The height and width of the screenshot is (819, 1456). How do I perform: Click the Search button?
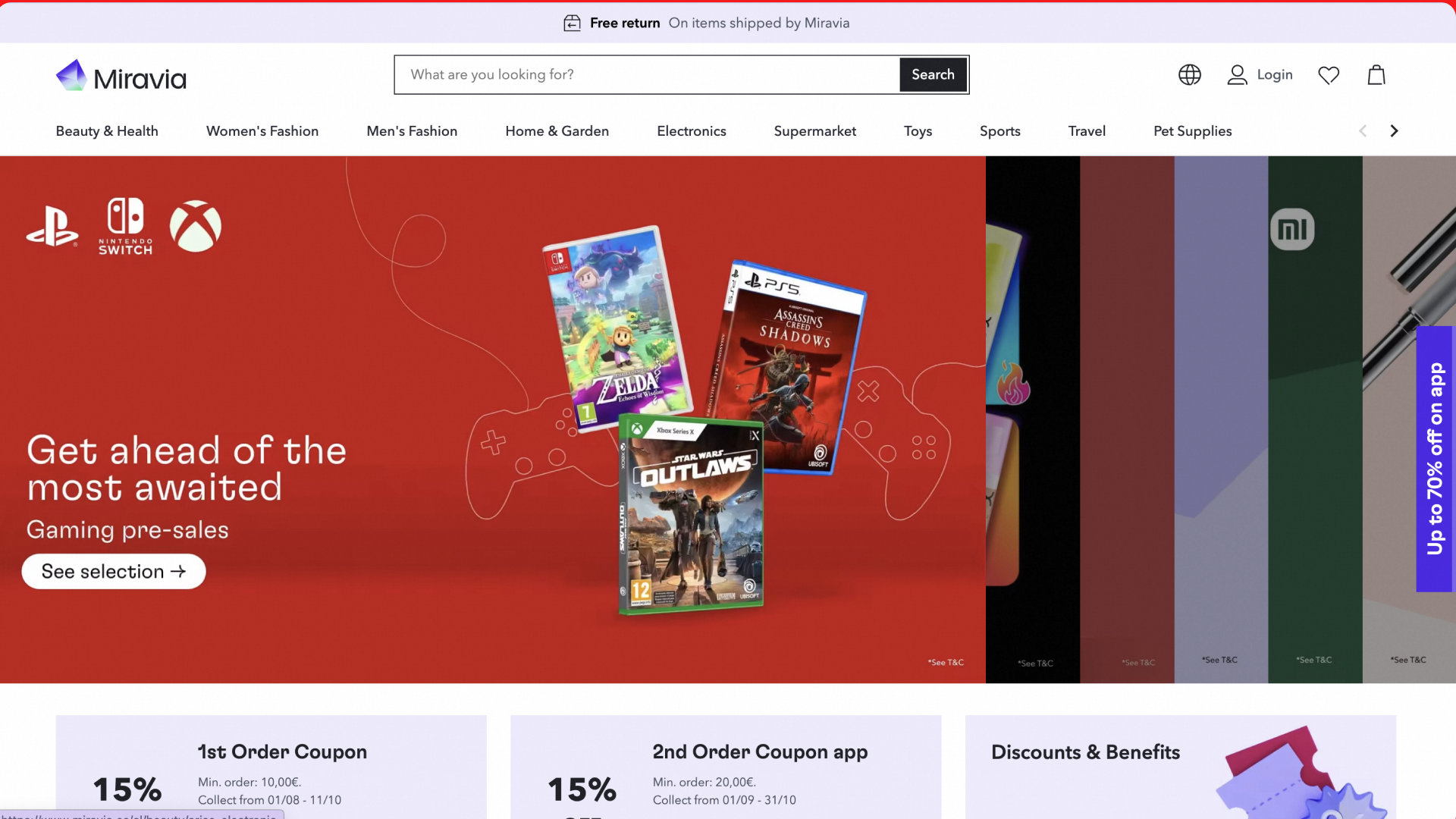pyautogui.click(x=933, y=74)
